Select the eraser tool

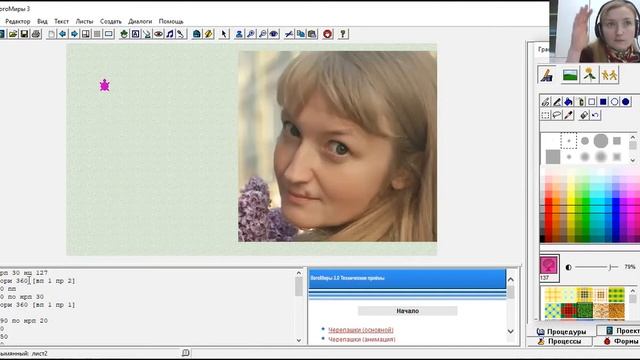(x=584, y=115)
